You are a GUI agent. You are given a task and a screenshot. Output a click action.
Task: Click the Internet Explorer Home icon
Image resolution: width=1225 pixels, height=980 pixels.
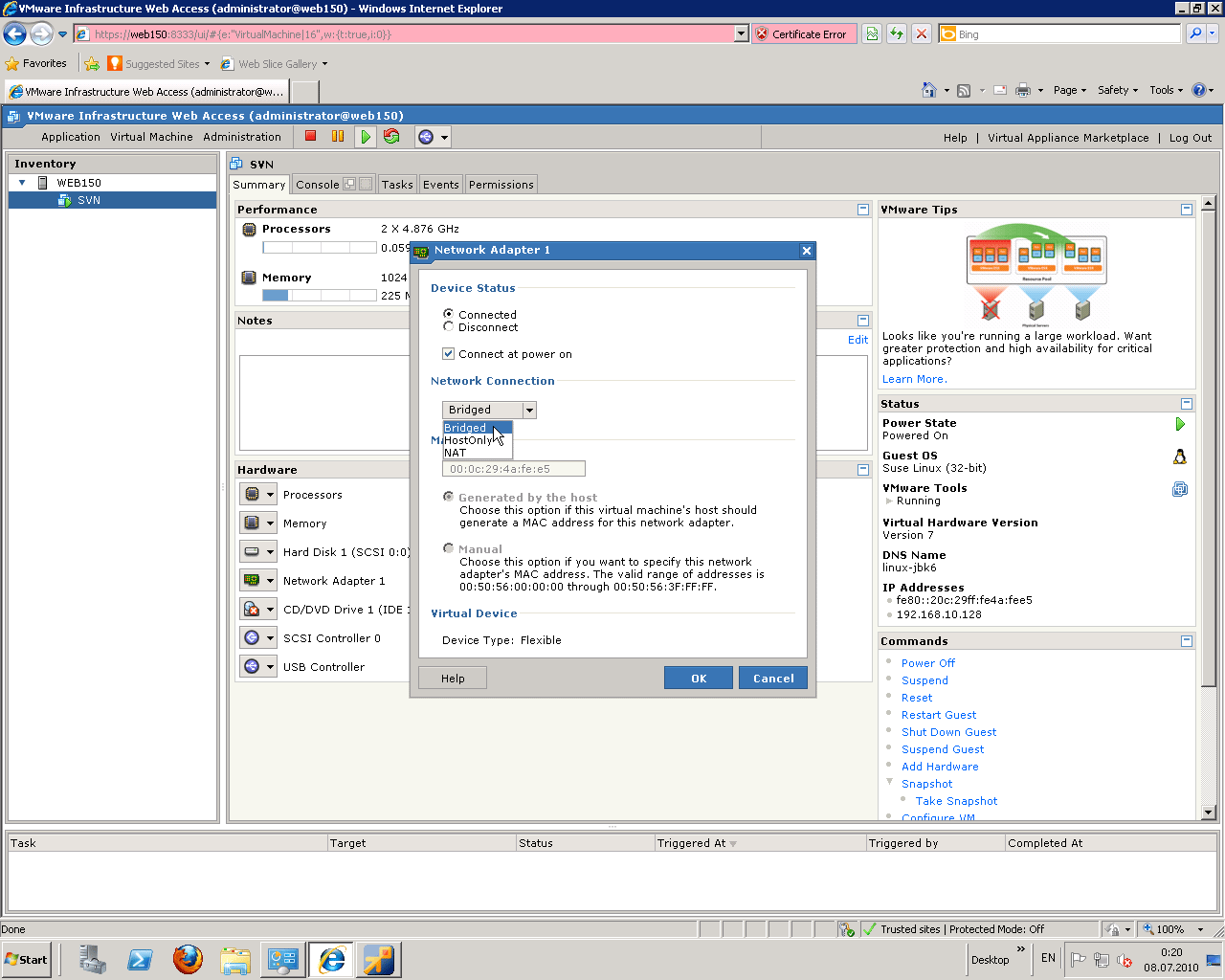(928, 90)
